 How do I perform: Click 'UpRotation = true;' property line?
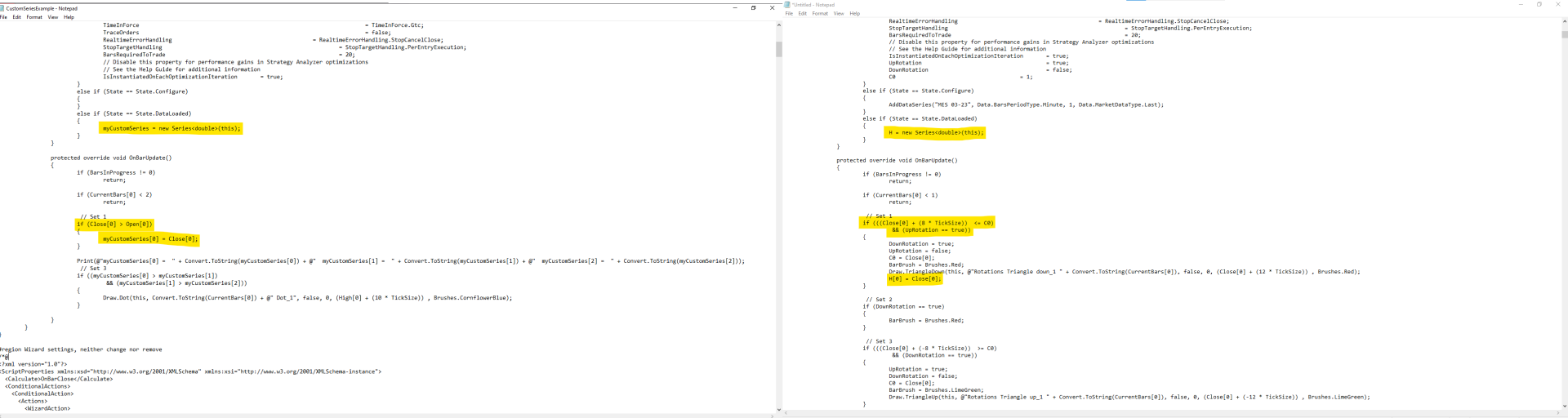978,63
